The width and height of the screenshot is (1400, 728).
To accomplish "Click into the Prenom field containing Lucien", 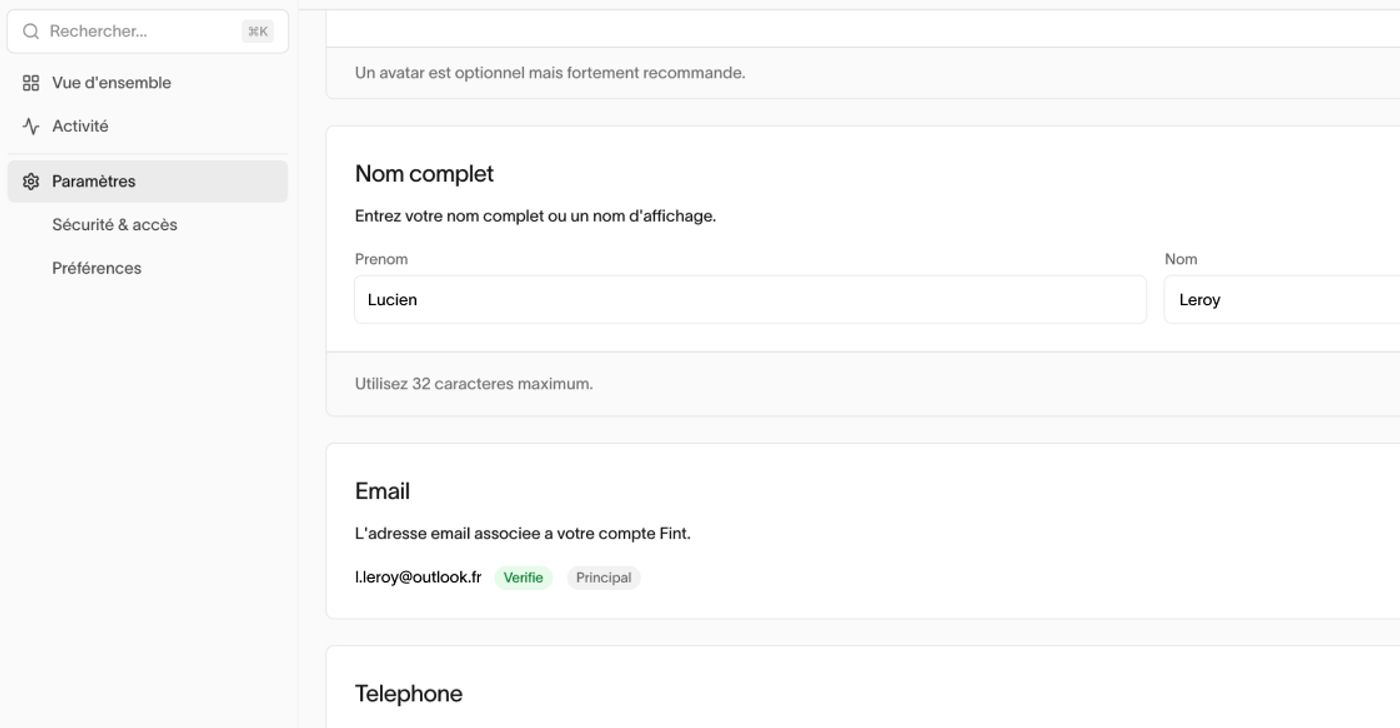I will pyautogui.click(x=750, y=299).
